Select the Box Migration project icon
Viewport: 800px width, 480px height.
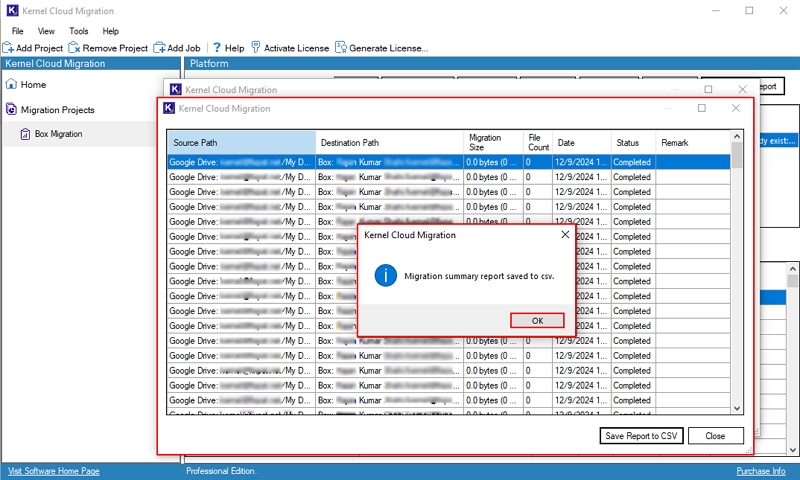pyautogui.click(x=25, y=134)
